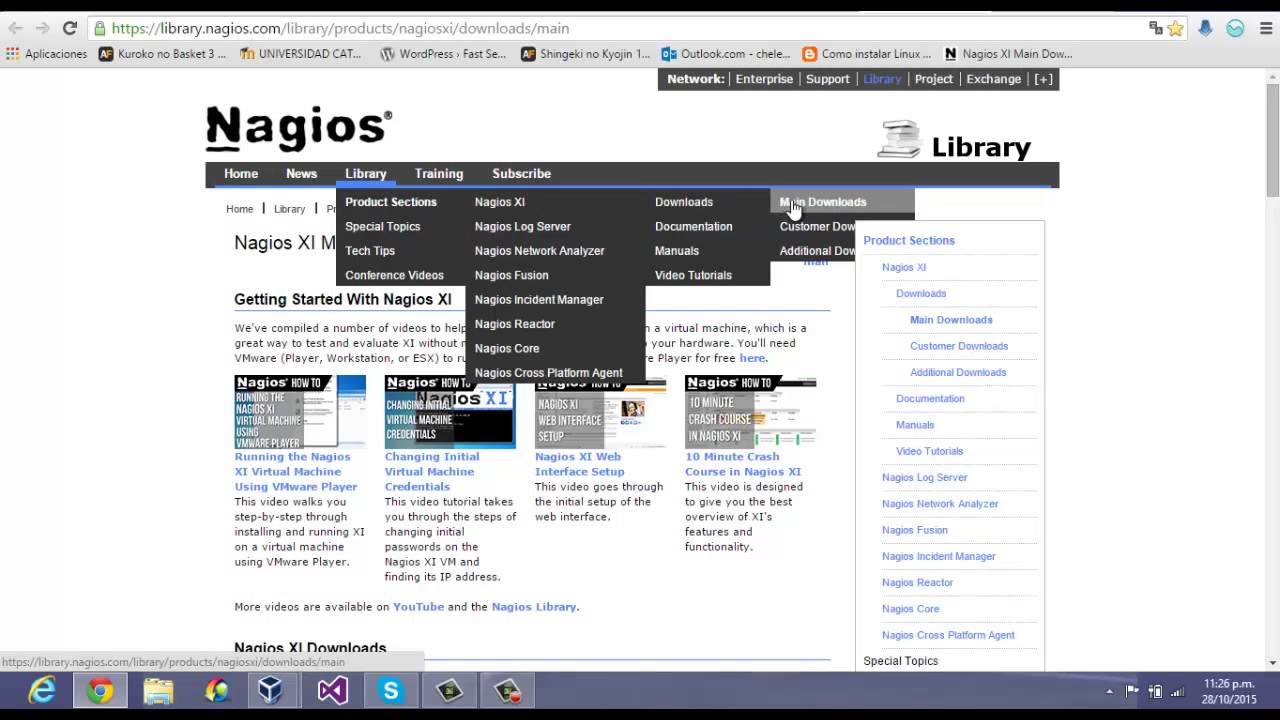
Task: Open the Como instalar Linux bookmark
Action: [867, 54]
